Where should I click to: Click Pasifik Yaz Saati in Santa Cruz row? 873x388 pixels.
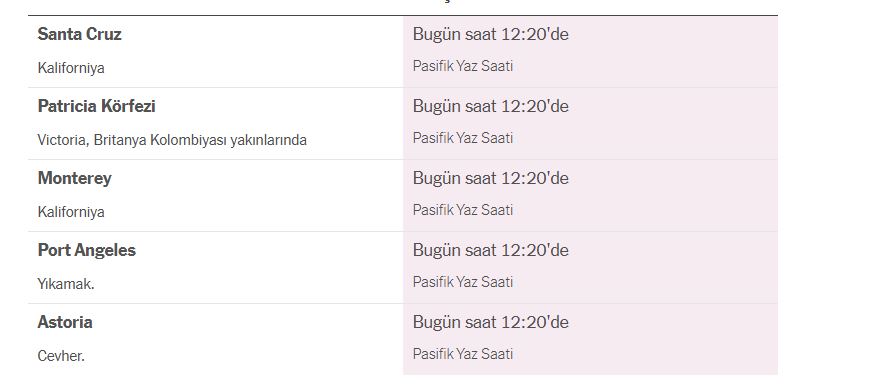tap(463, 66)
